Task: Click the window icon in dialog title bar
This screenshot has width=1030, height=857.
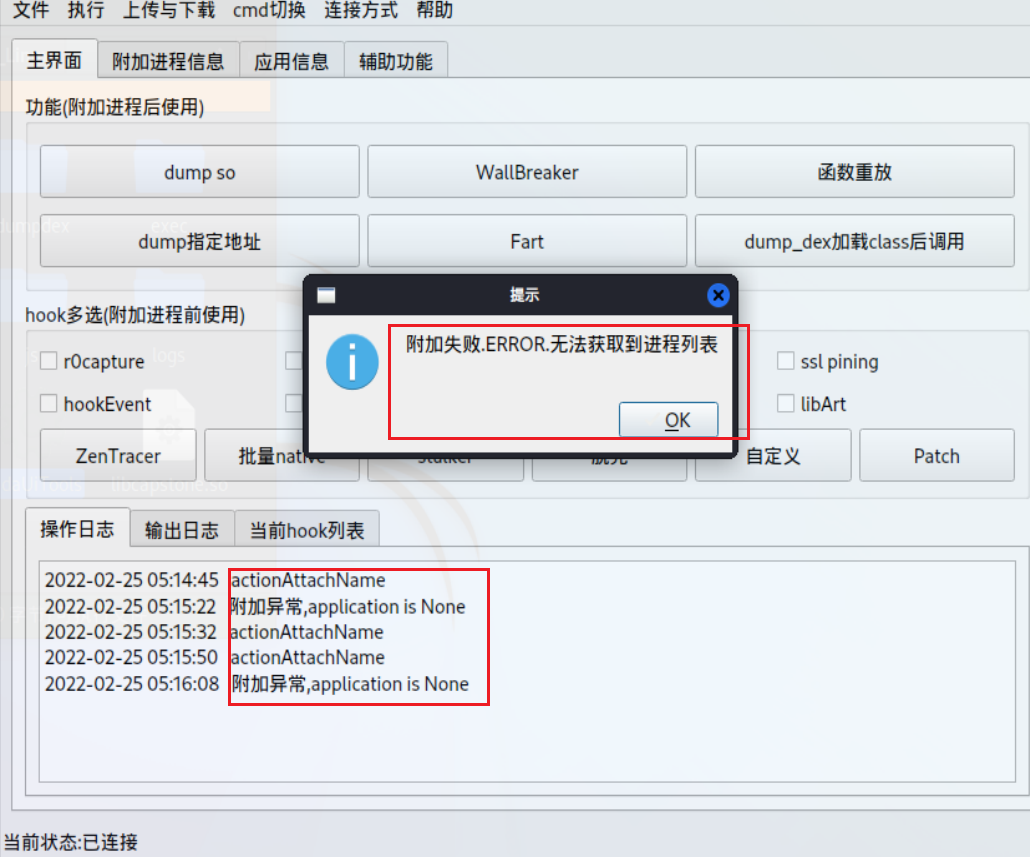Action: click(326, 295)
